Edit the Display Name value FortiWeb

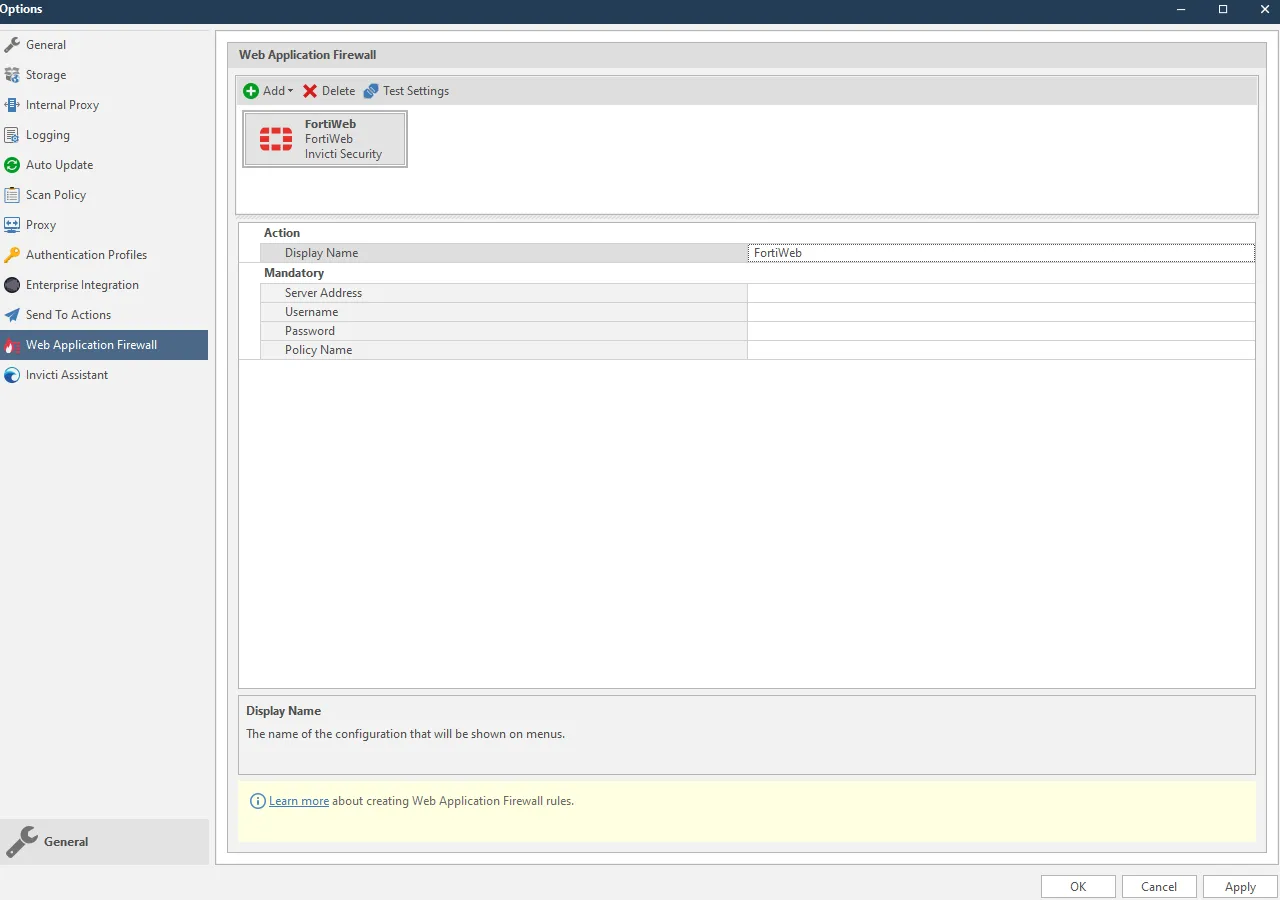(1000, 252)
